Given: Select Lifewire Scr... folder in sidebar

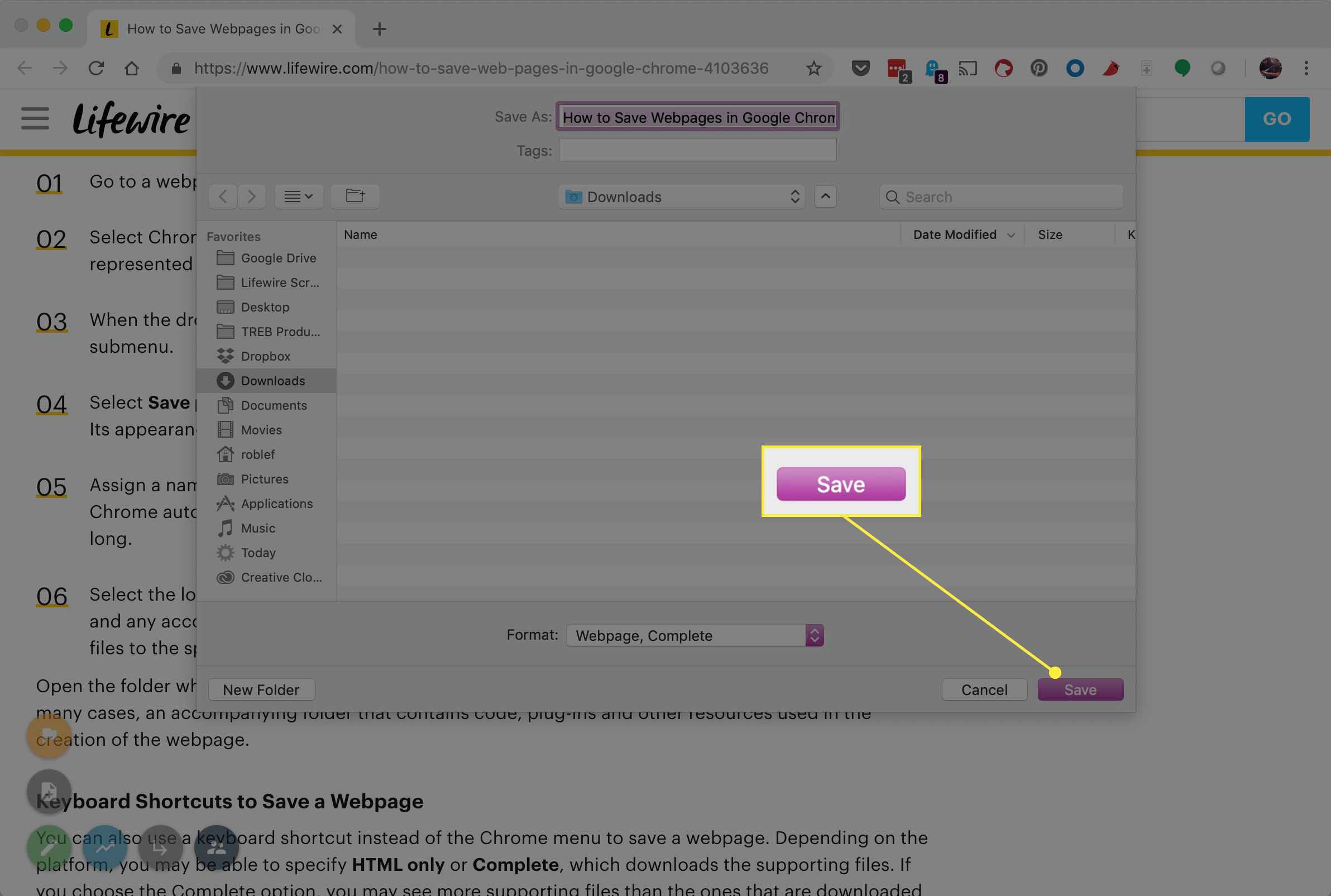Looking at the screenshot, I should click(x=266, y=282).
